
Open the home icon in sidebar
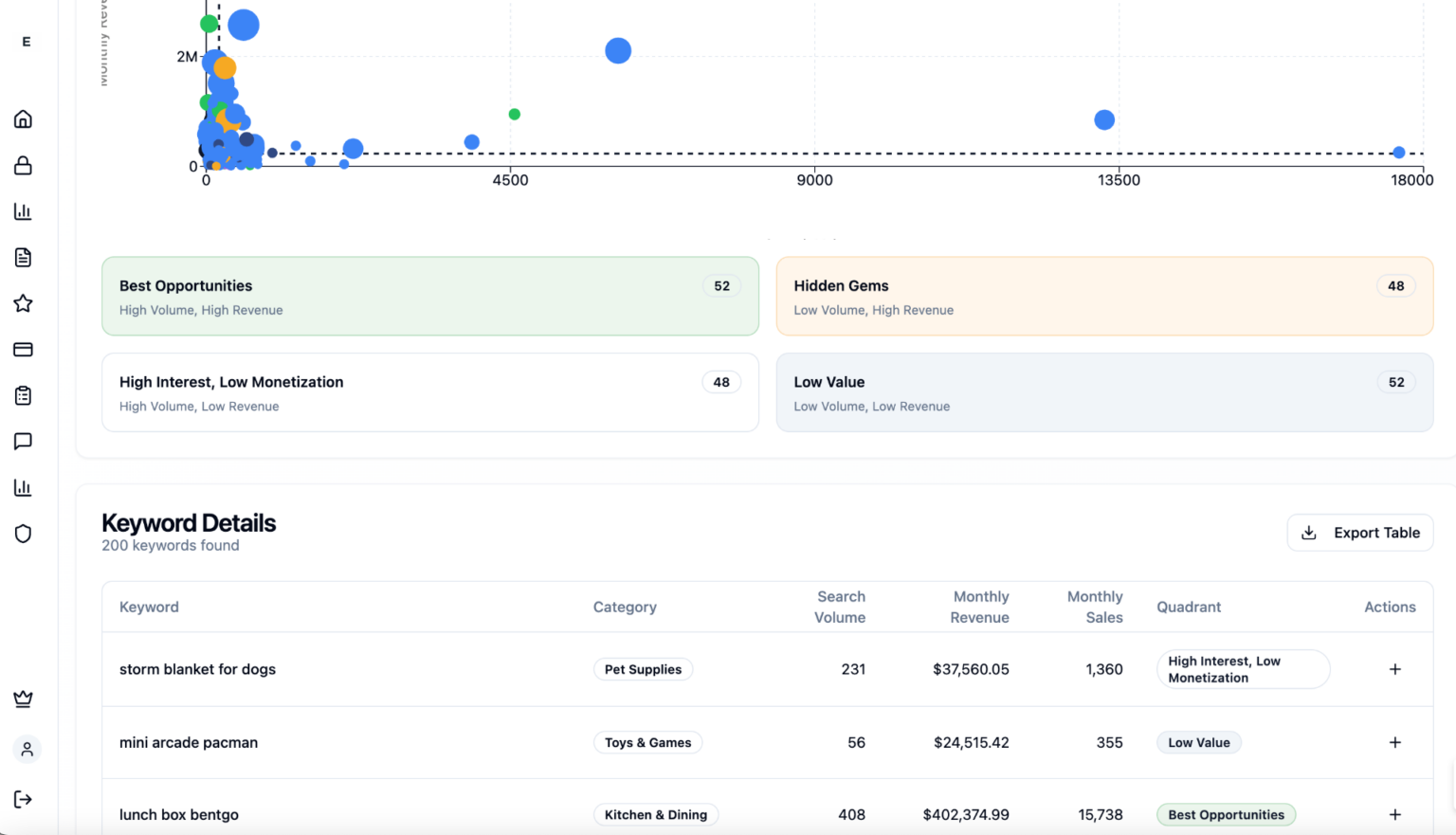tap(23, 119)
